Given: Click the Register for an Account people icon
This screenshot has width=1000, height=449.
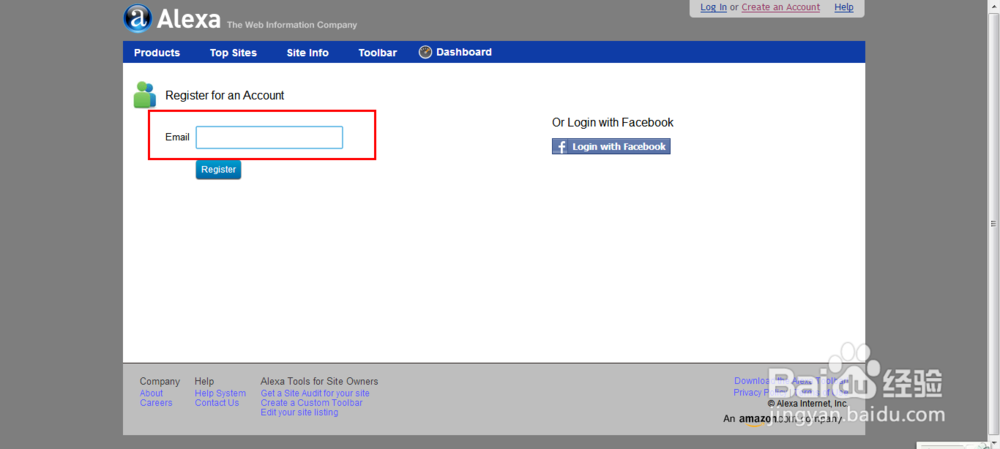Looking at the screenshot, I should click(145, 95).
